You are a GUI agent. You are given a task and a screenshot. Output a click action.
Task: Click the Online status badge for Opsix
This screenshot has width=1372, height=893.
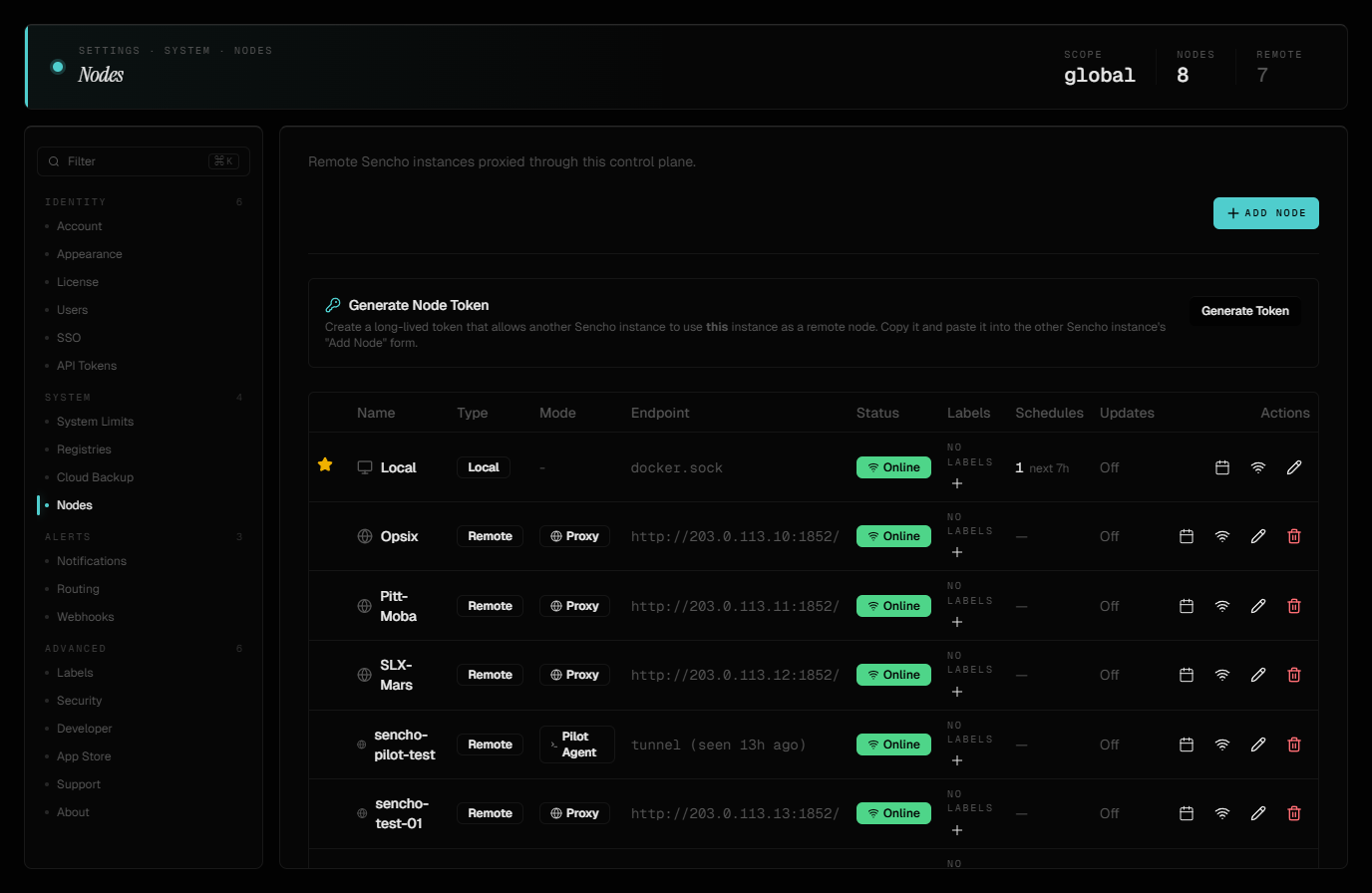click(x=893, y=536)
